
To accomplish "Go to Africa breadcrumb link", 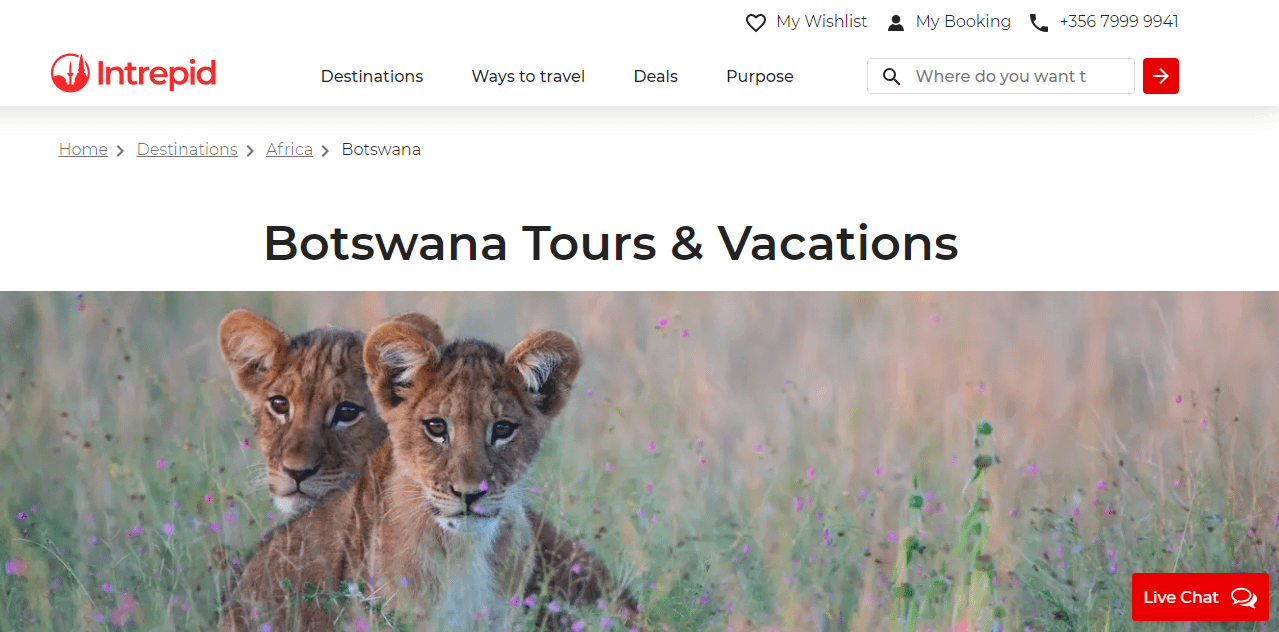I will pyautogui.click(x=289, y=149).
